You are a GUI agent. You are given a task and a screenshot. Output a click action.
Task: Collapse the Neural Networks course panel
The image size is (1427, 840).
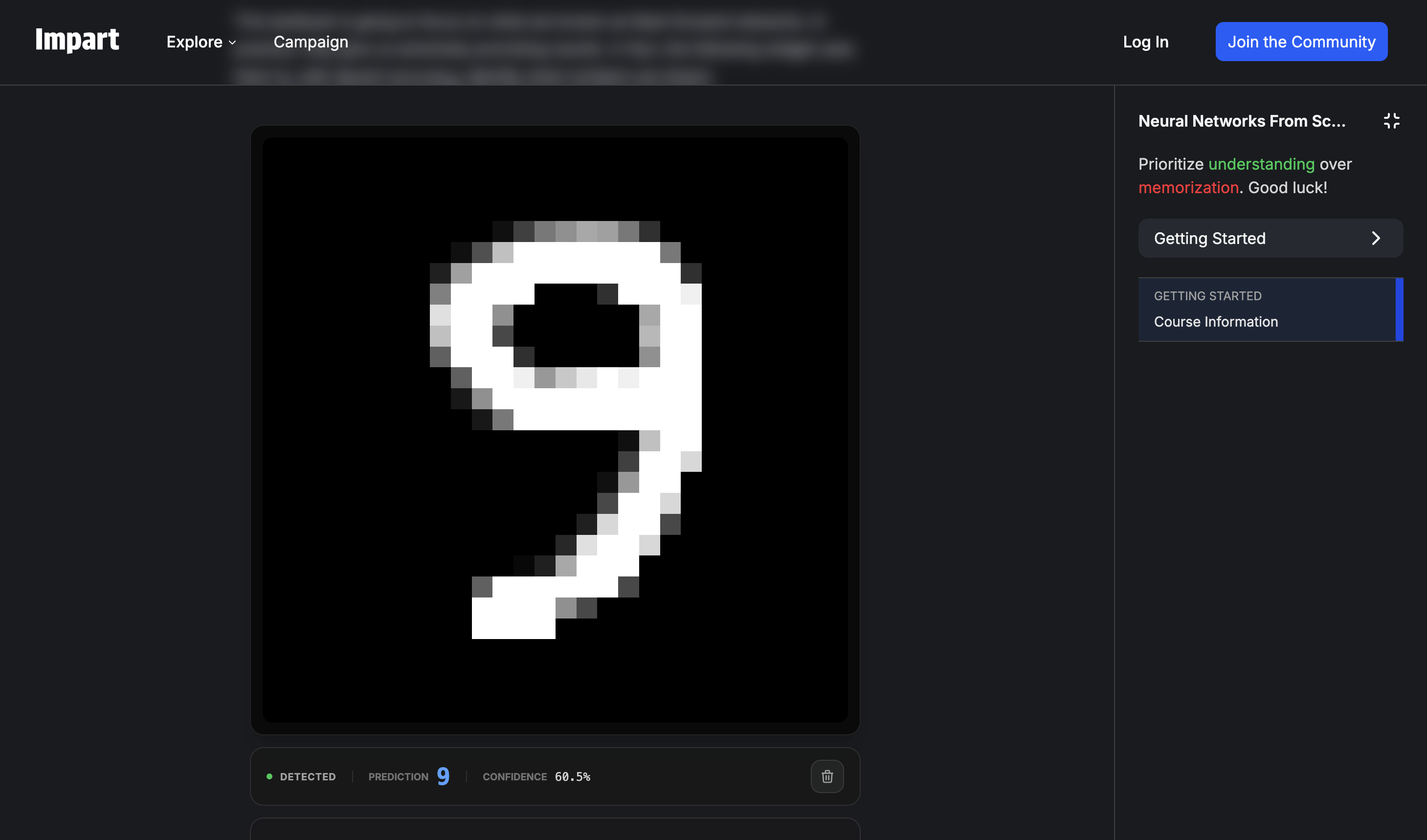tap(1392, 121)
